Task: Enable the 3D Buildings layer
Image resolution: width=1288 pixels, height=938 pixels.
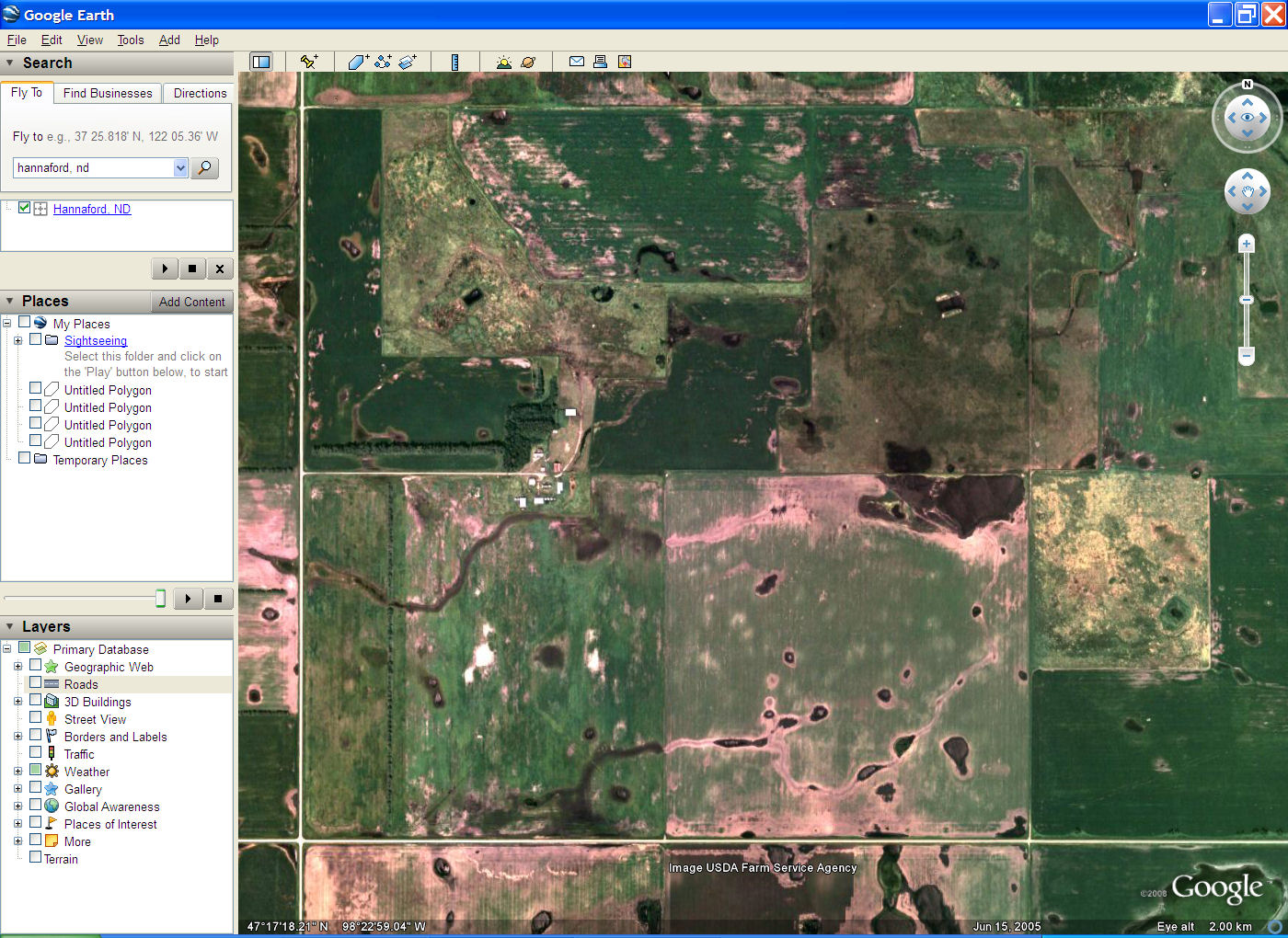Action: pyautogui.click(x=35, y=701)
